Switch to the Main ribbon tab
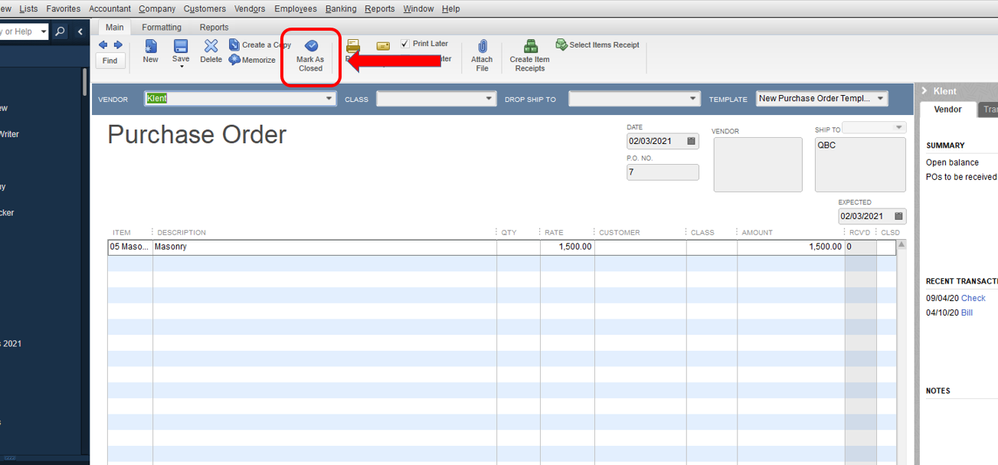The height and width of the screenshot is (465, 998). (x=115, y=27)
